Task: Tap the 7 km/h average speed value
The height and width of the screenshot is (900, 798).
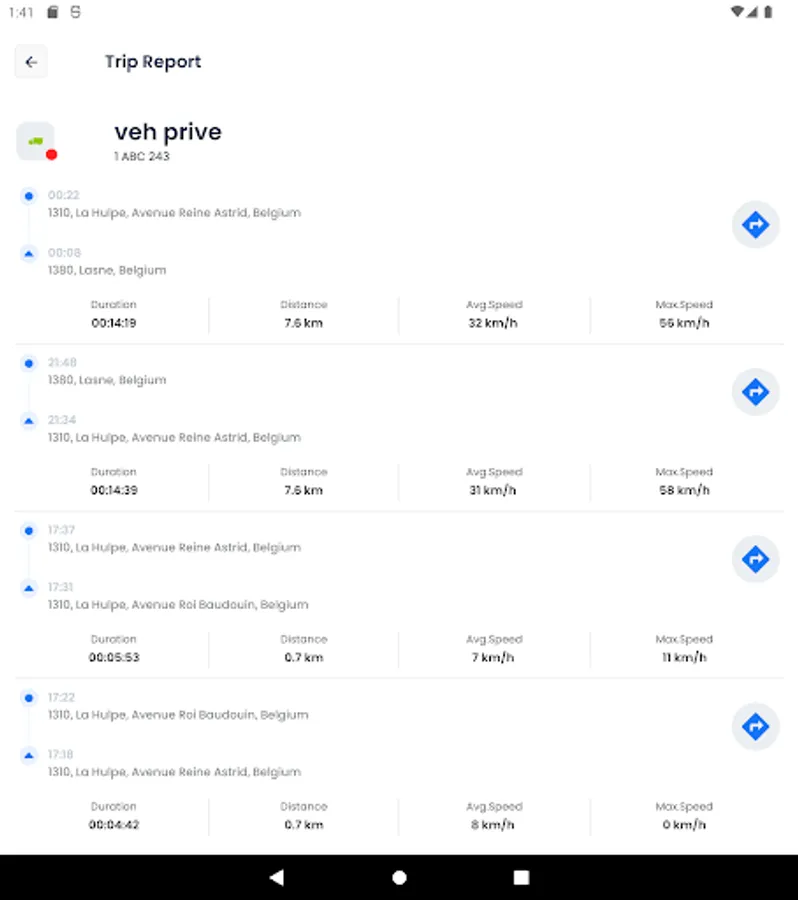Action: 494,657
